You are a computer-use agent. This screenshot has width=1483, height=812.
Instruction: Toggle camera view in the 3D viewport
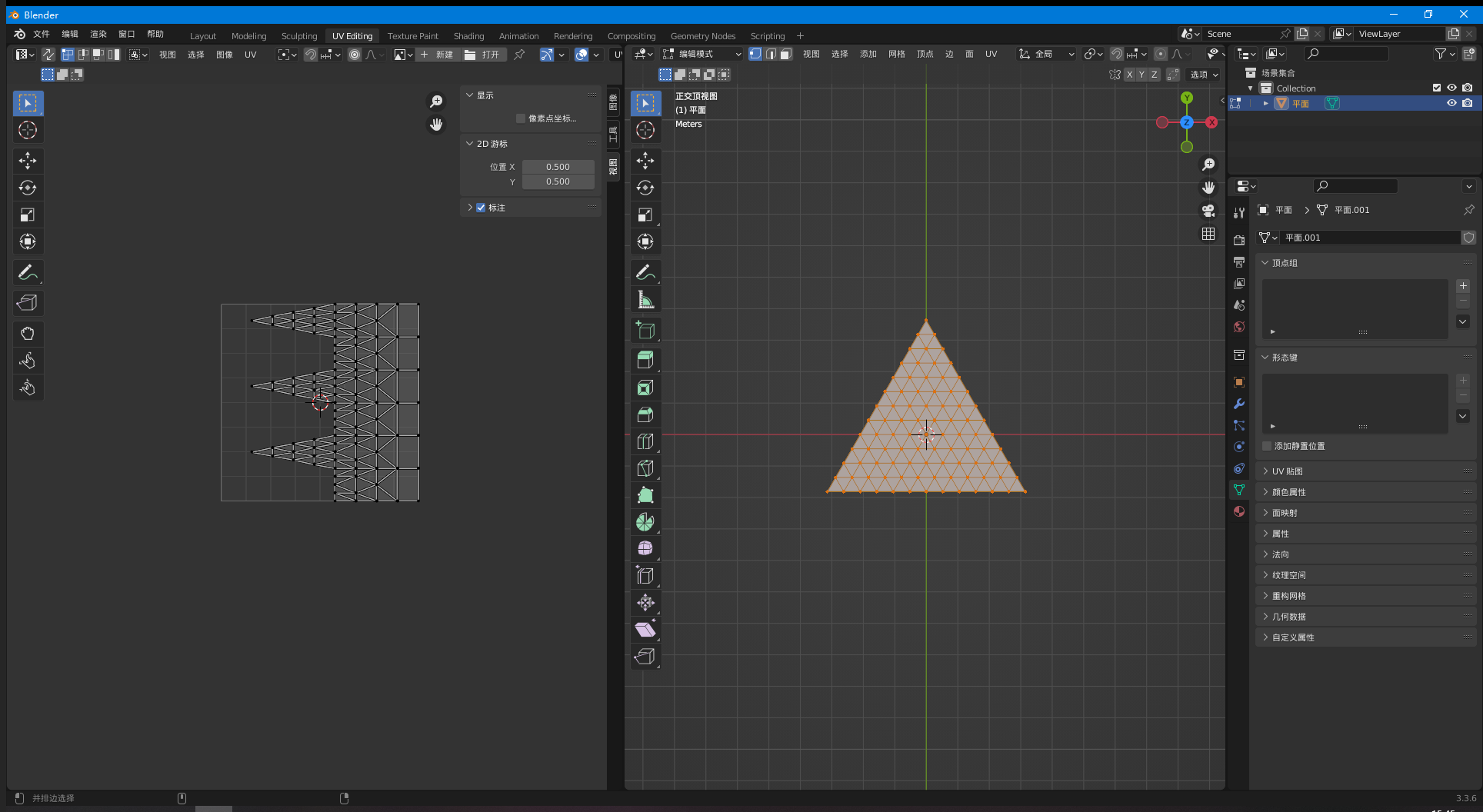[x=1208, y=211]
